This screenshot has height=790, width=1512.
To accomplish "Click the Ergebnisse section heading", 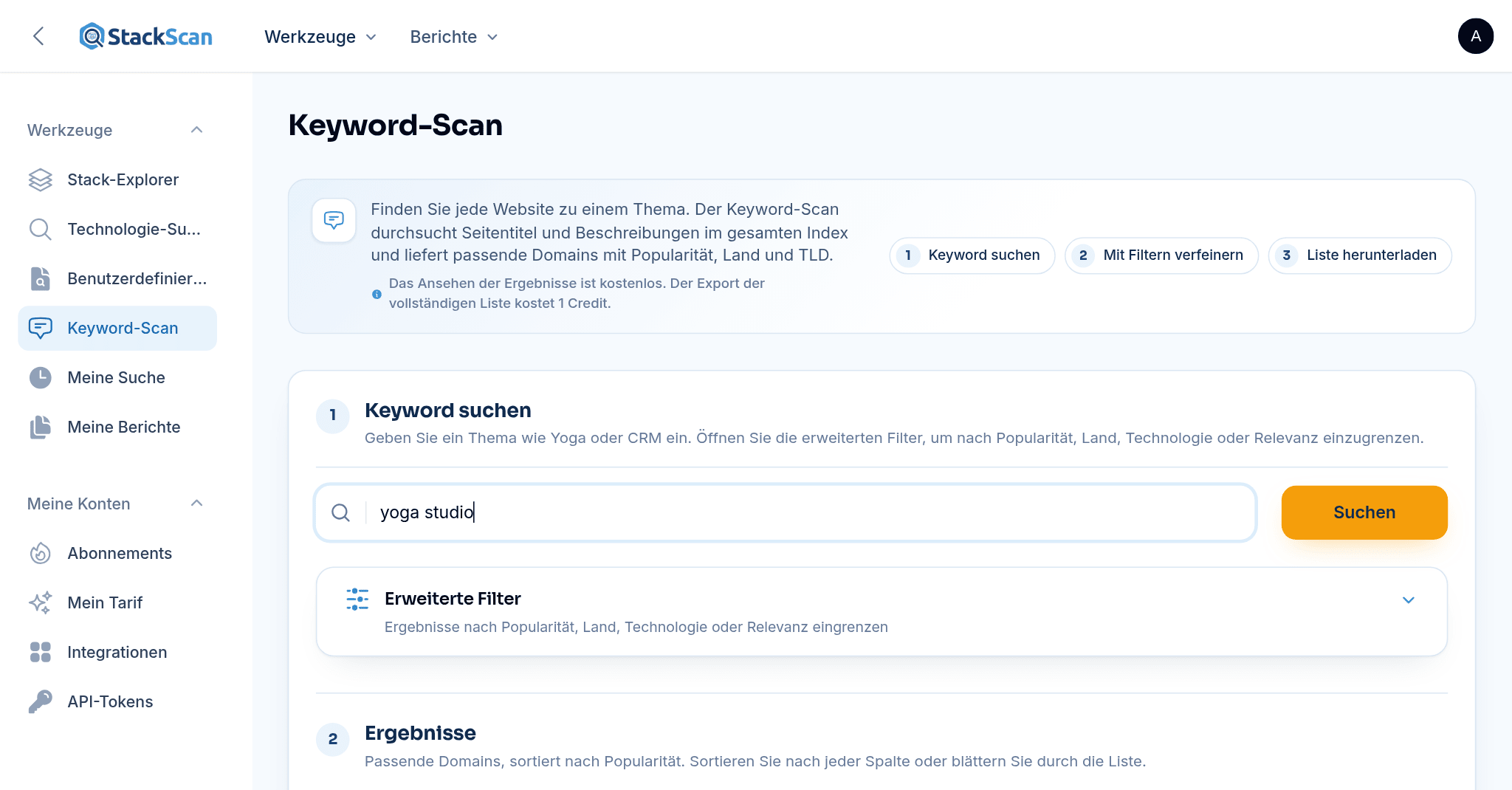I will coord(420,733).
